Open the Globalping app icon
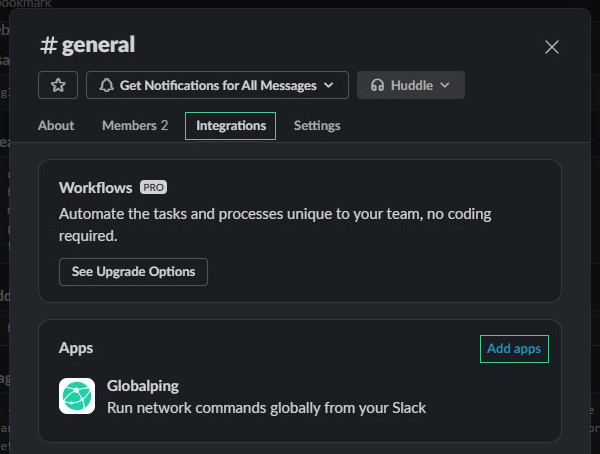 (x=77, y=396)
